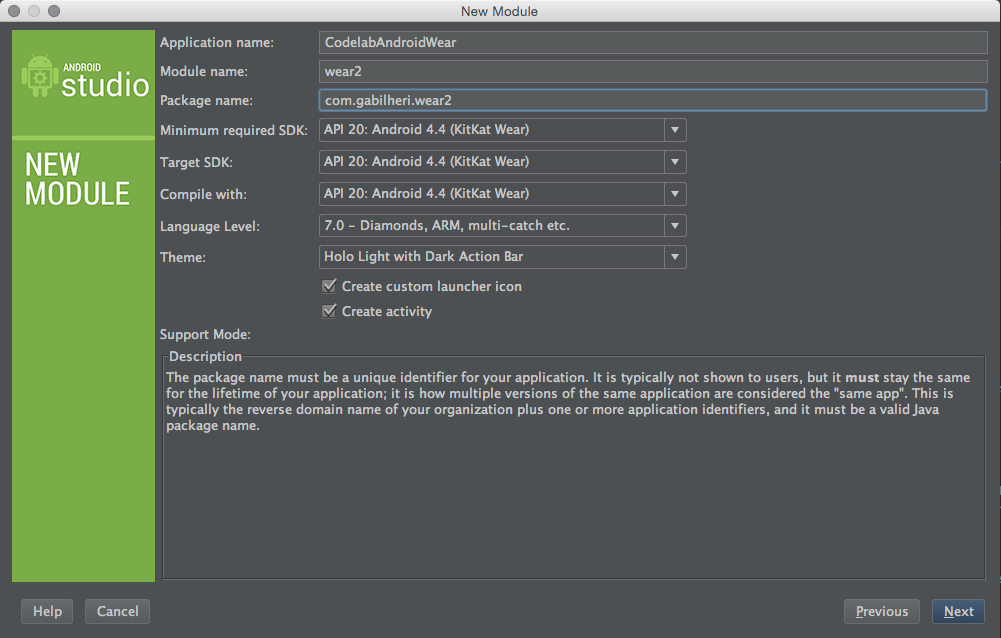Click the Package name field
The height and width of the screenshot is (638, 1001).
point(652,100)
